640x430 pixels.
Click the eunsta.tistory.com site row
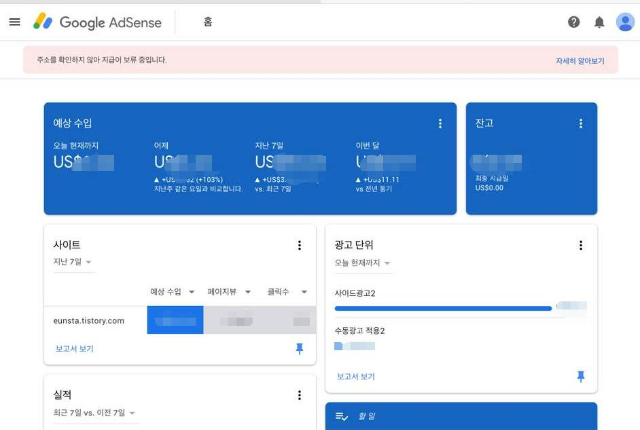point(180,320)
